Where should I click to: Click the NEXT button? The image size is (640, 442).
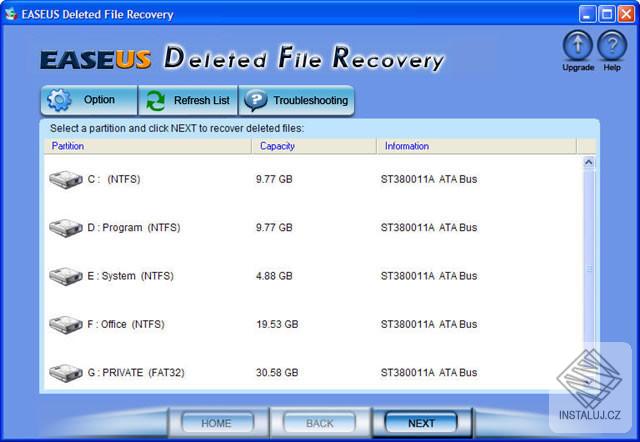421,423
